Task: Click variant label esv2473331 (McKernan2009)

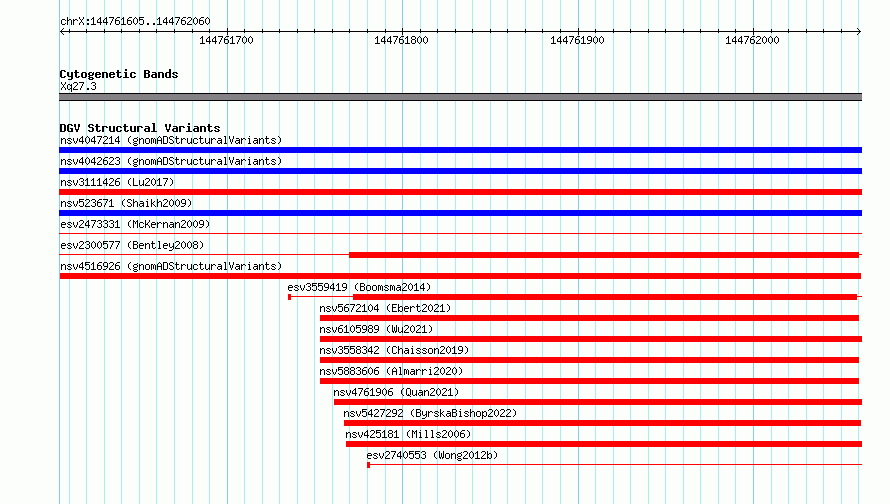Action: pyautogui.click(x=135, y=224)
